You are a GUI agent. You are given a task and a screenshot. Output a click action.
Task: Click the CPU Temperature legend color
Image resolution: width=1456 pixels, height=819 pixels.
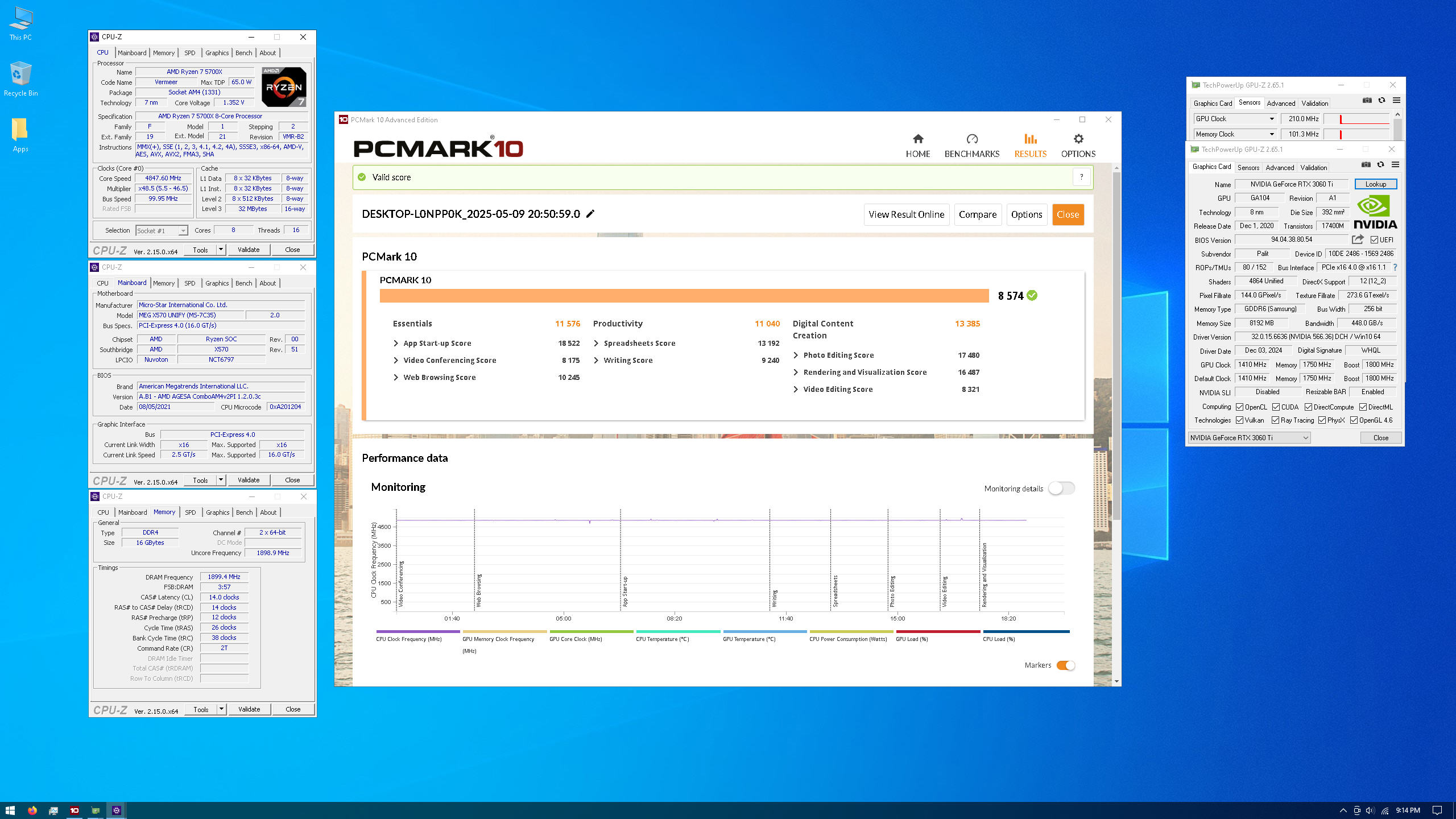pyautogui.click(x=678, y=631)
